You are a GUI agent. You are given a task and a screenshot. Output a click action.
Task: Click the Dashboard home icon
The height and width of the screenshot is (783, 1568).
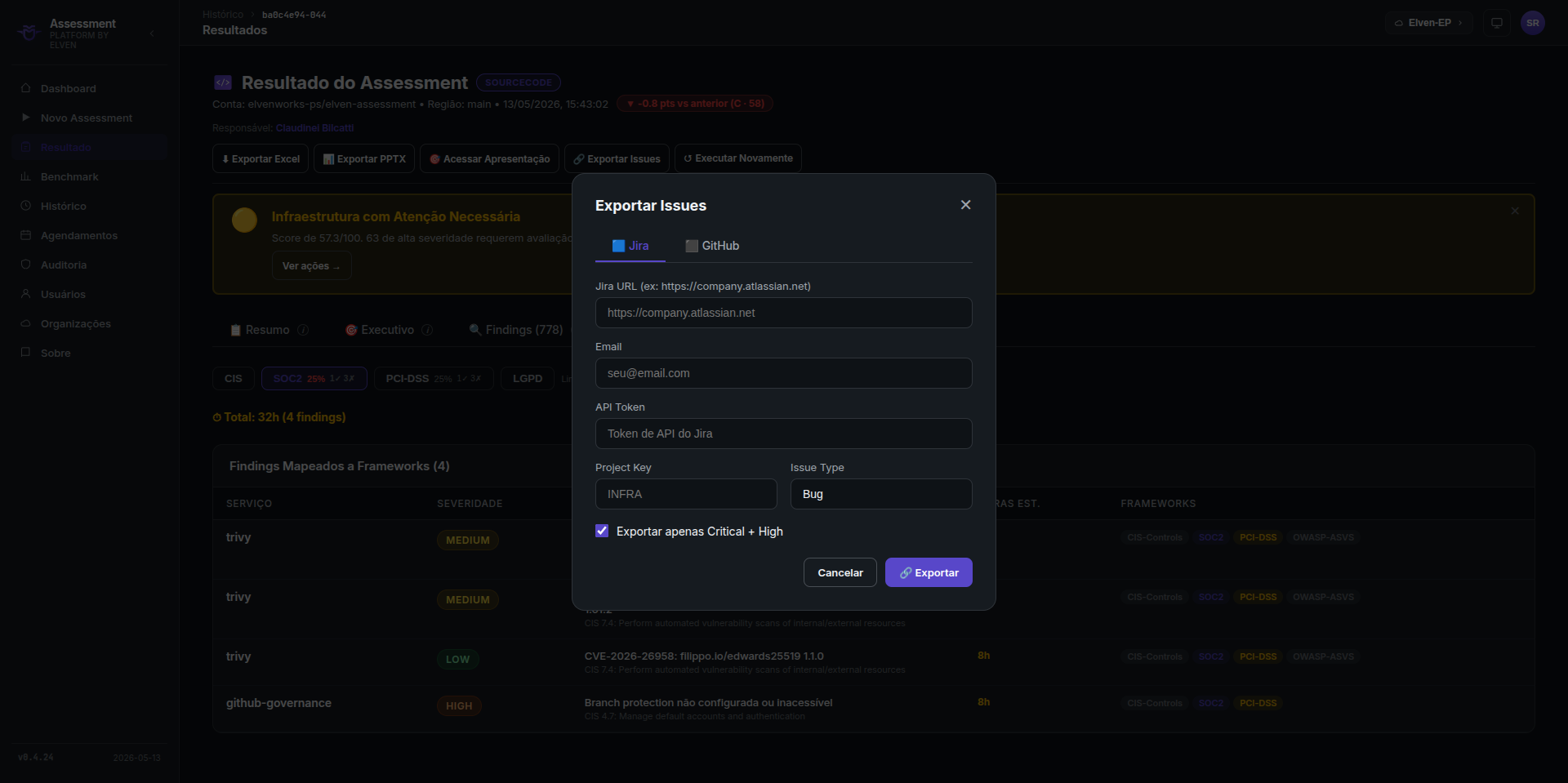25,87
